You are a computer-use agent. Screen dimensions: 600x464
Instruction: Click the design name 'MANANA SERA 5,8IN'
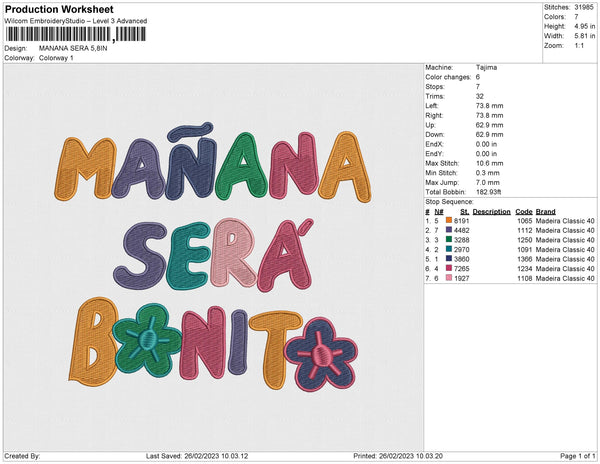[73, 48]
